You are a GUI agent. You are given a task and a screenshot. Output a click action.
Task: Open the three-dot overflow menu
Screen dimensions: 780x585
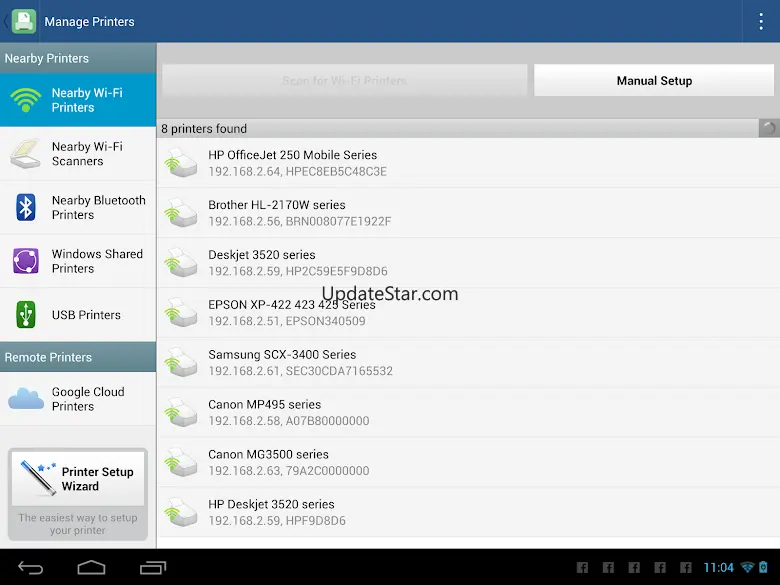[x=761, y=21]
